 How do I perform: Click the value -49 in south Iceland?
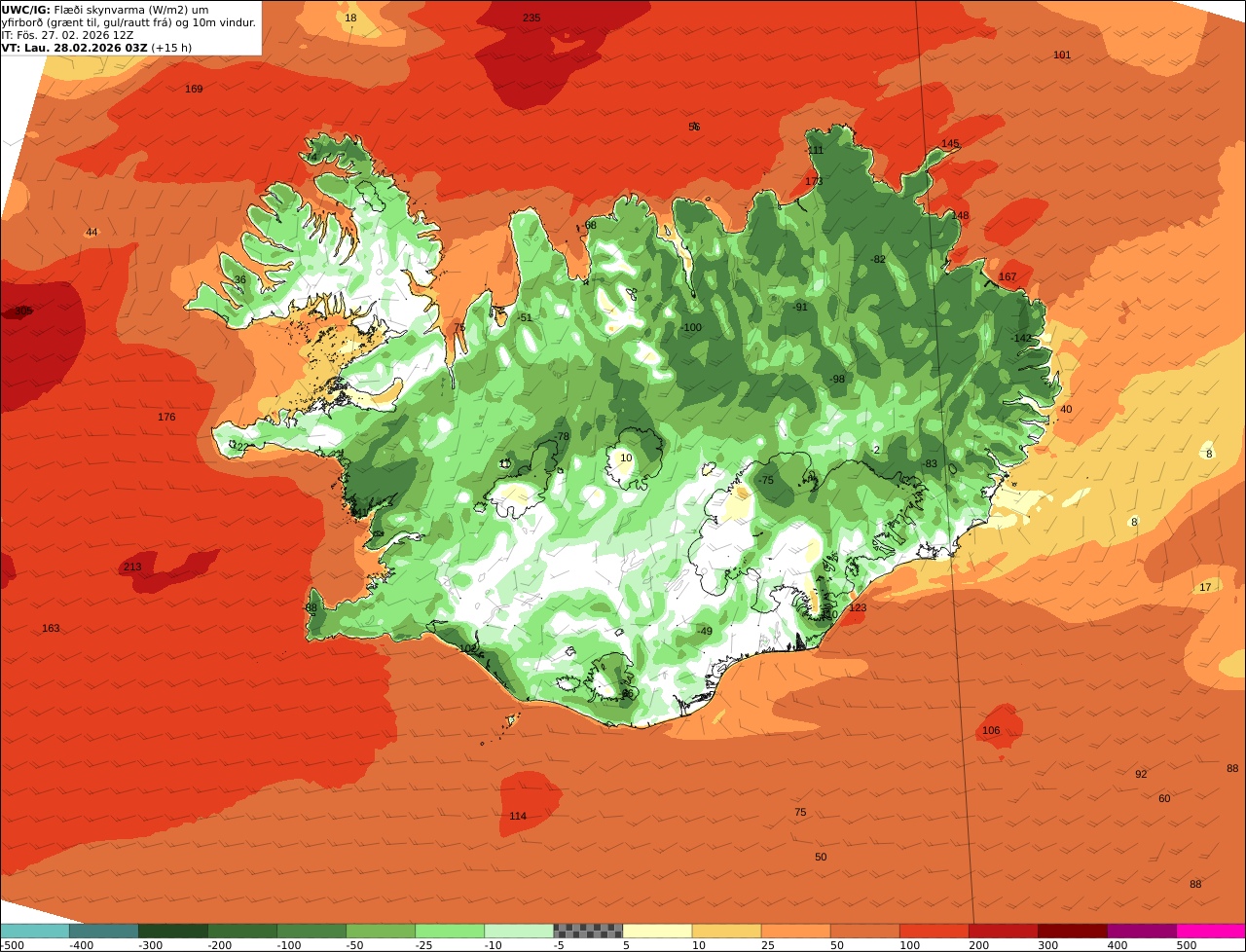point(705,631)
